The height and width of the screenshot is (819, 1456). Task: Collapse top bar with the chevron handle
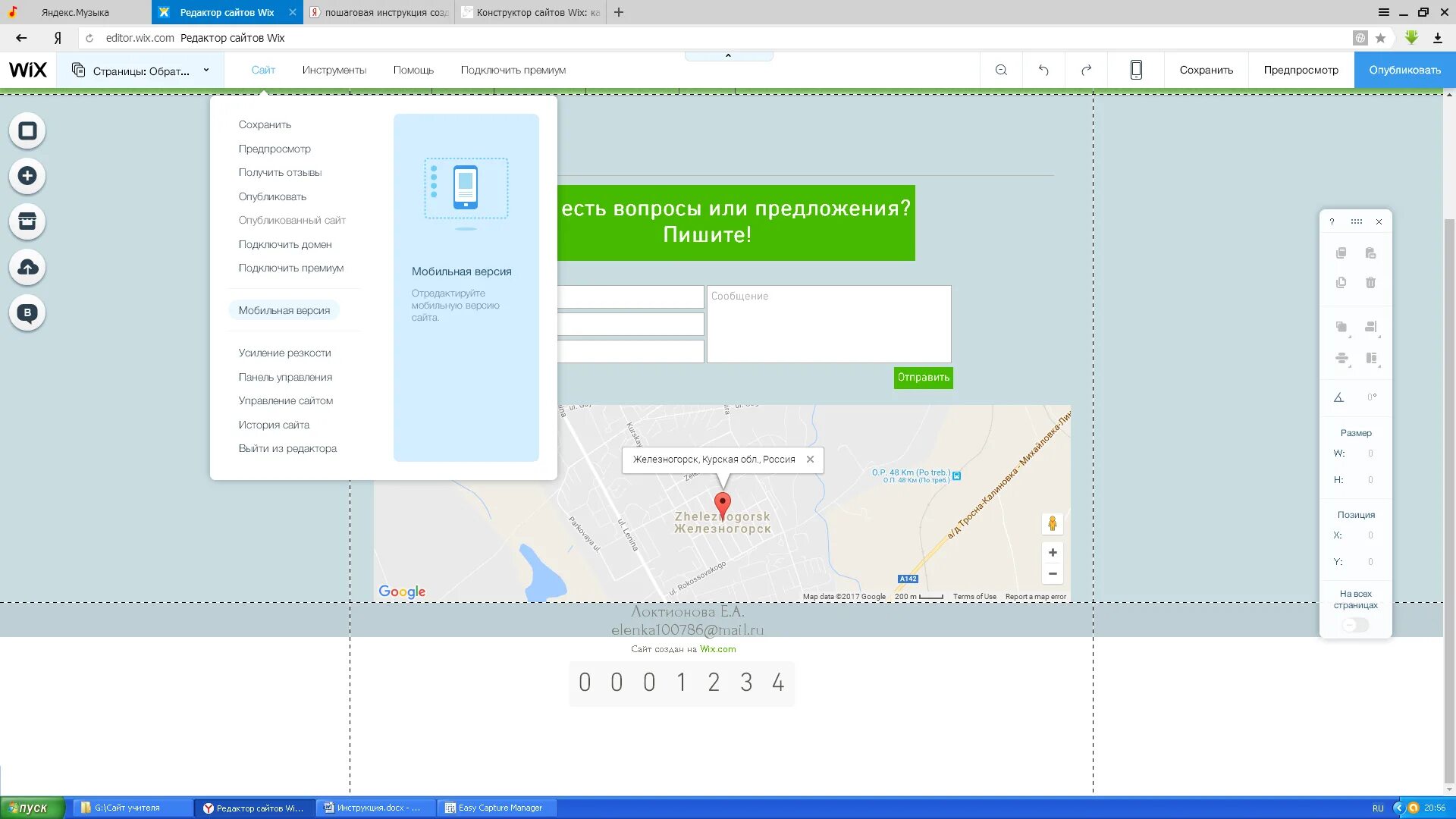(728, 56)
